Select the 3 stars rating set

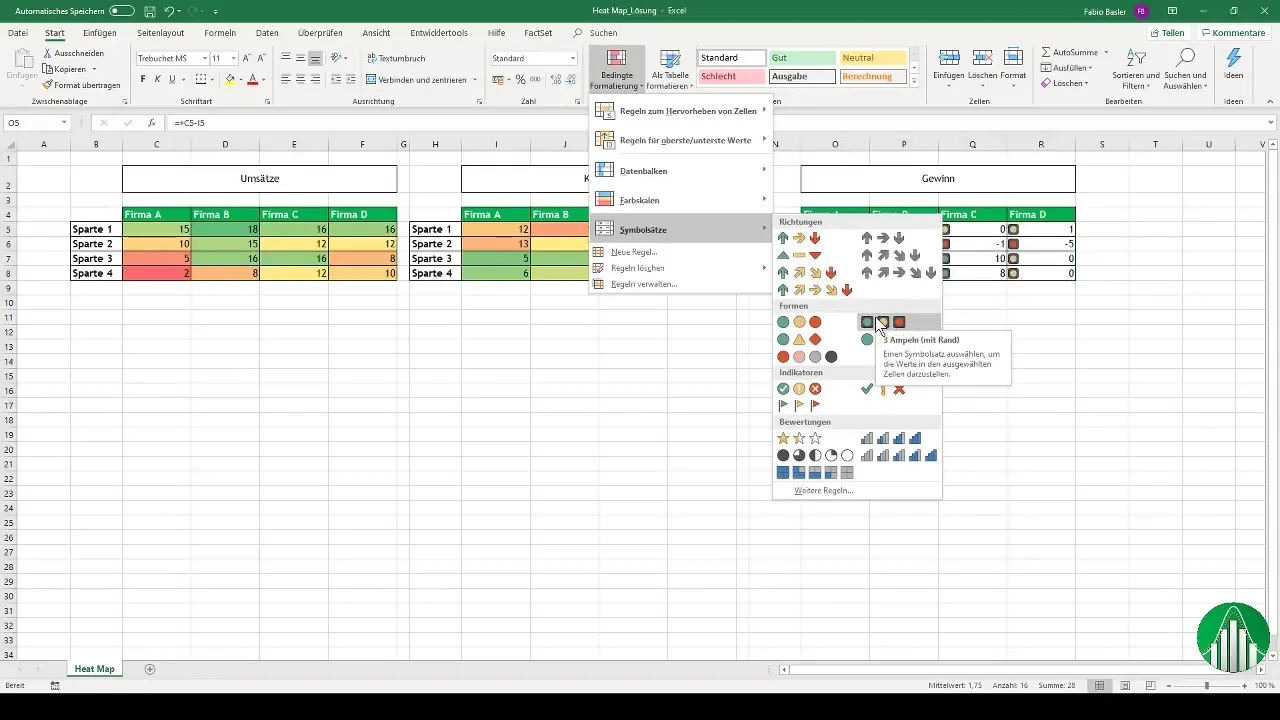799,438
